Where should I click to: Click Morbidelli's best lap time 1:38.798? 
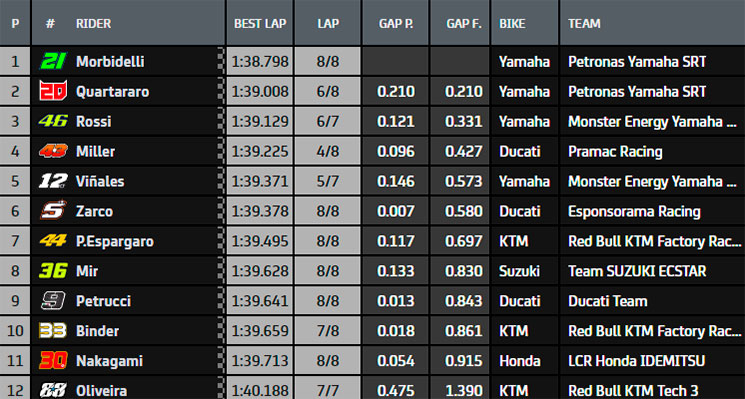tap(260, 61)
